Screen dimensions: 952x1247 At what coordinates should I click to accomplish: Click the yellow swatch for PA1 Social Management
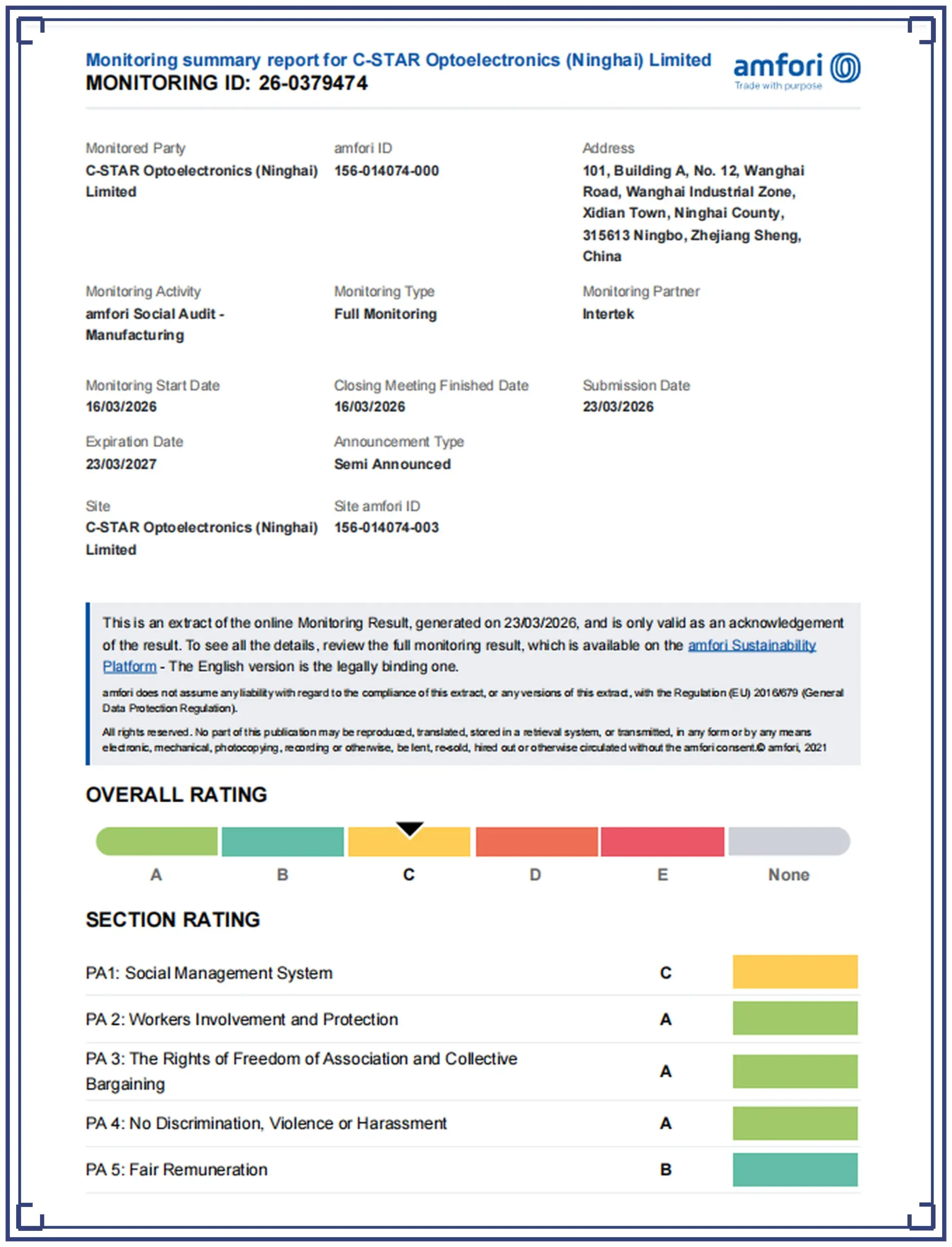[x=795, y=971]
